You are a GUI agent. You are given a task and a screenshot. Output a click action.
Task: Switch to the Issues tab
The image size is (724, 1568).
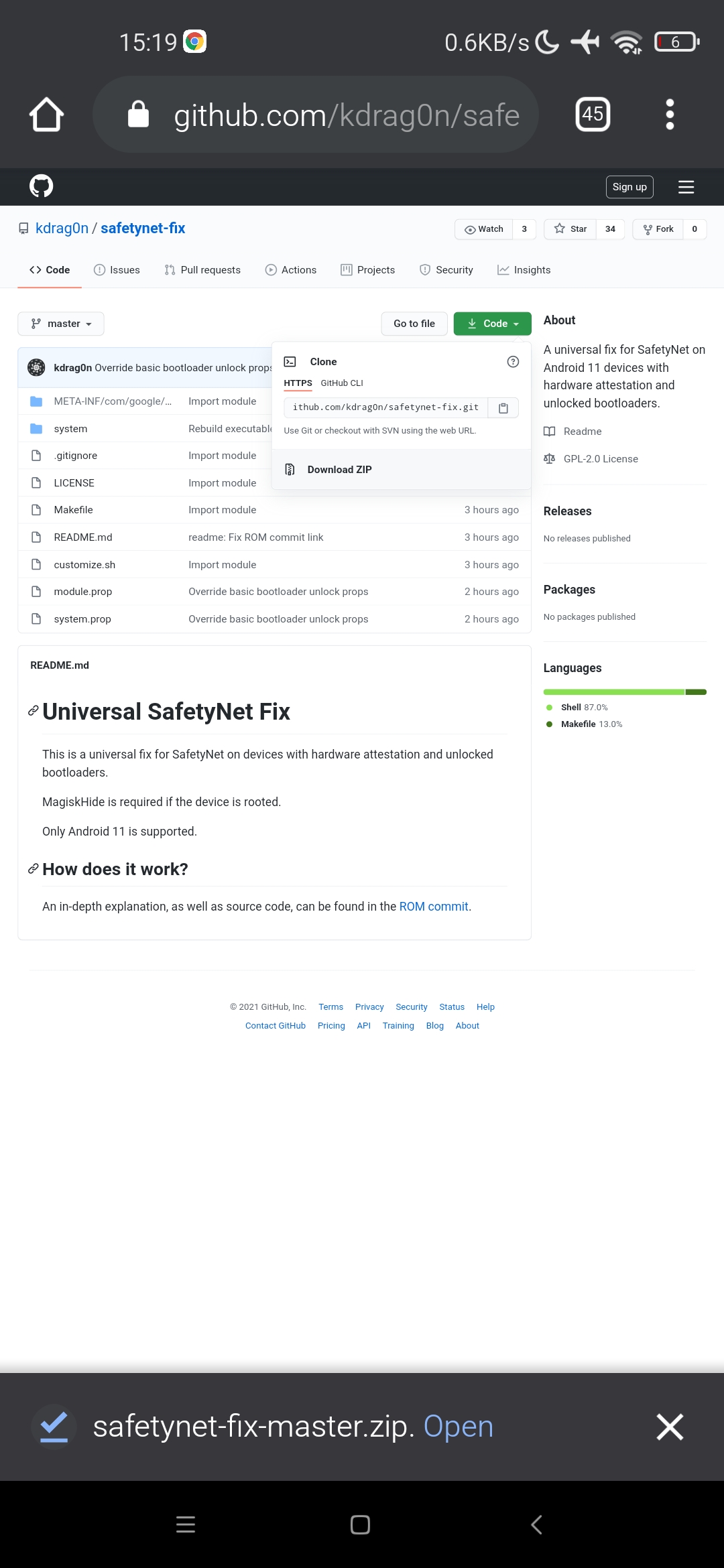click(117, 270)
